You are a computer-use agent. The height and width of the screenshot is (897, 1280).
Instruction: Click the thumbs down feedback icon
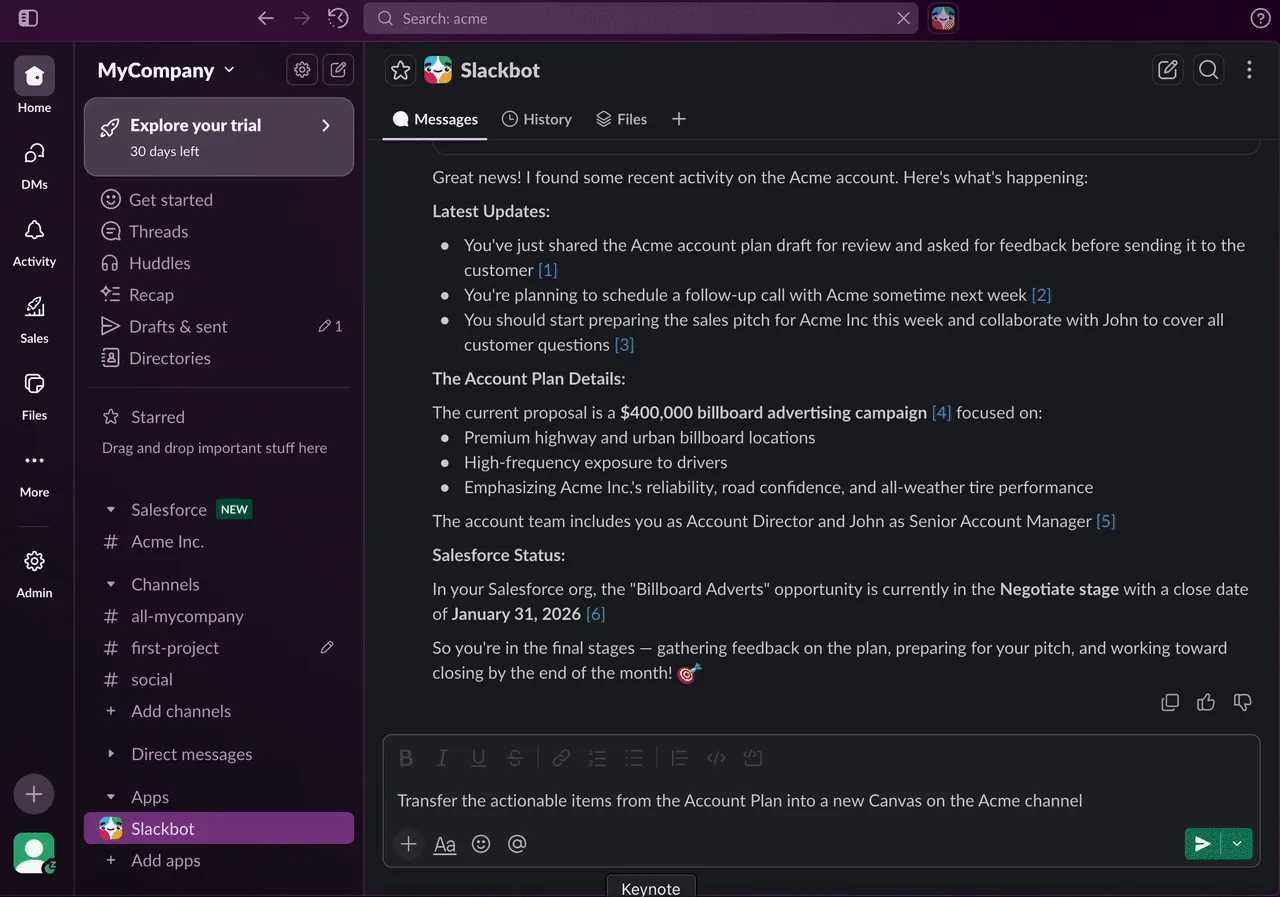click(x=1242, y=702)
